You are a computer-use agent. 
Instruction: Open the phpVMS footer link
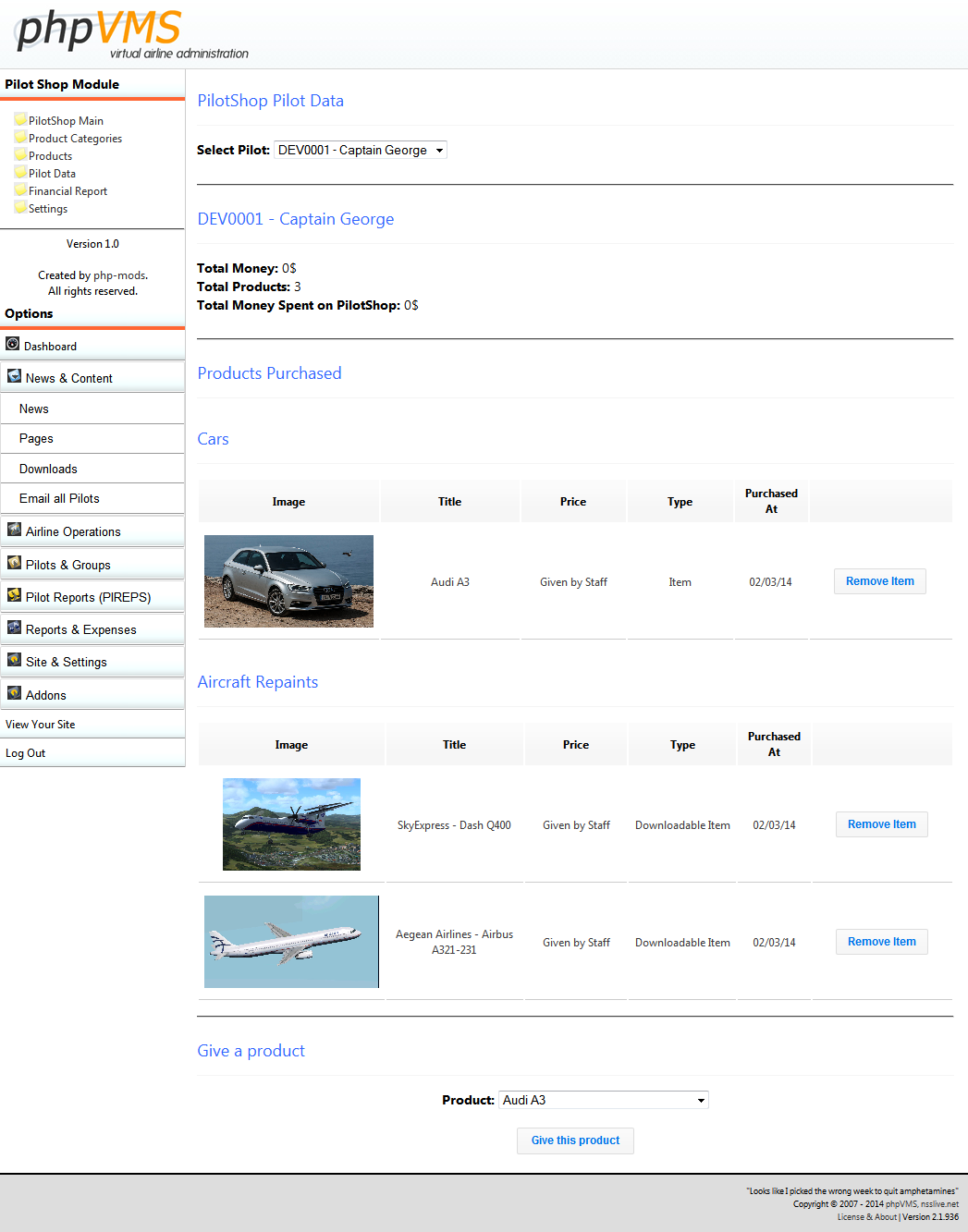(901, 1204)
